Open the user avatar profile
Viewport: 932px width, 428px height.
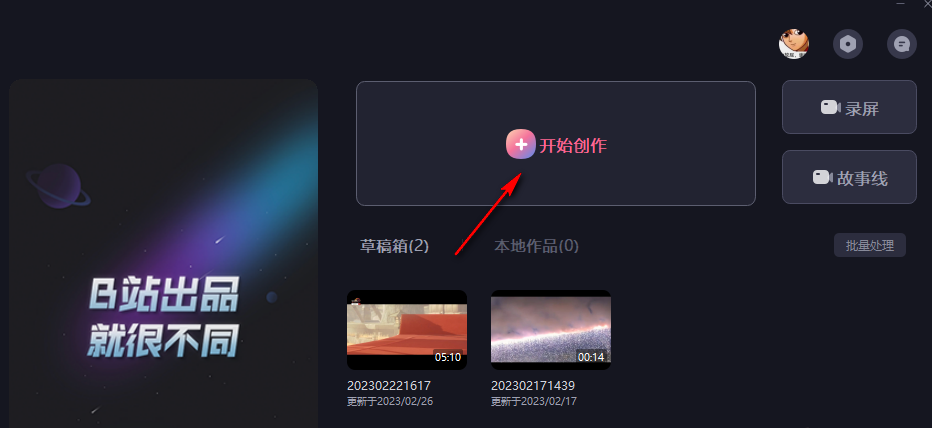(x=794, y=43)
